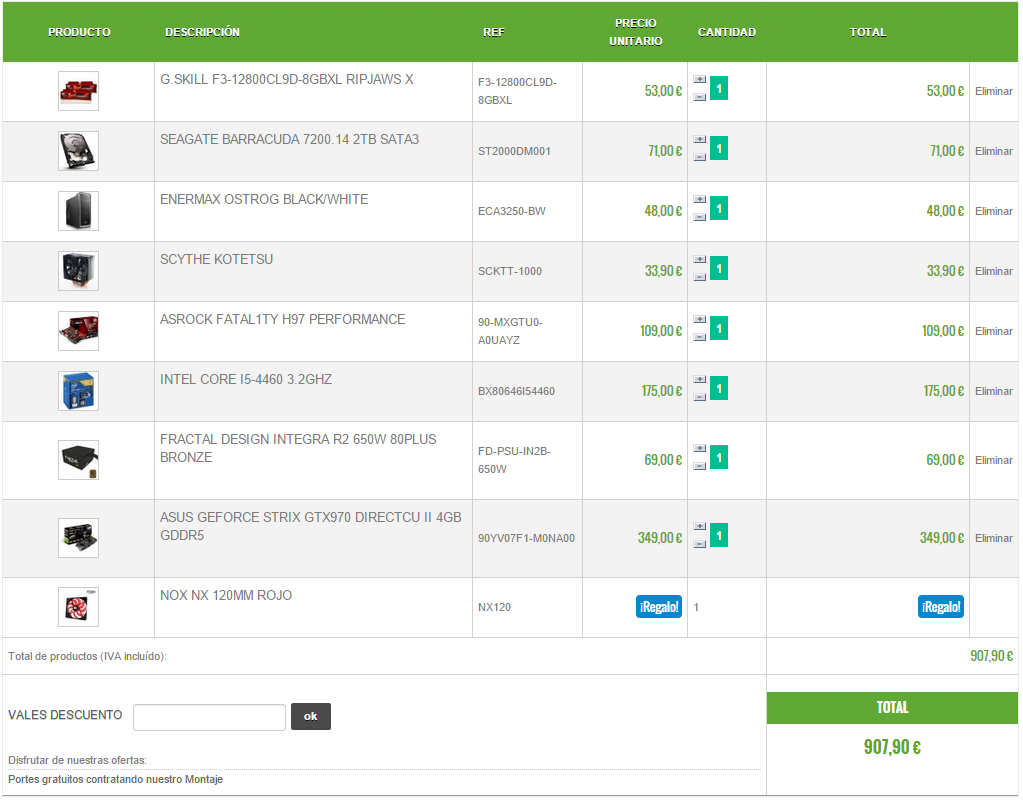This screenshot has width=1023, height=801.
Task: Select reference text 90YV07F1-M0NA00
Action: 527,538
